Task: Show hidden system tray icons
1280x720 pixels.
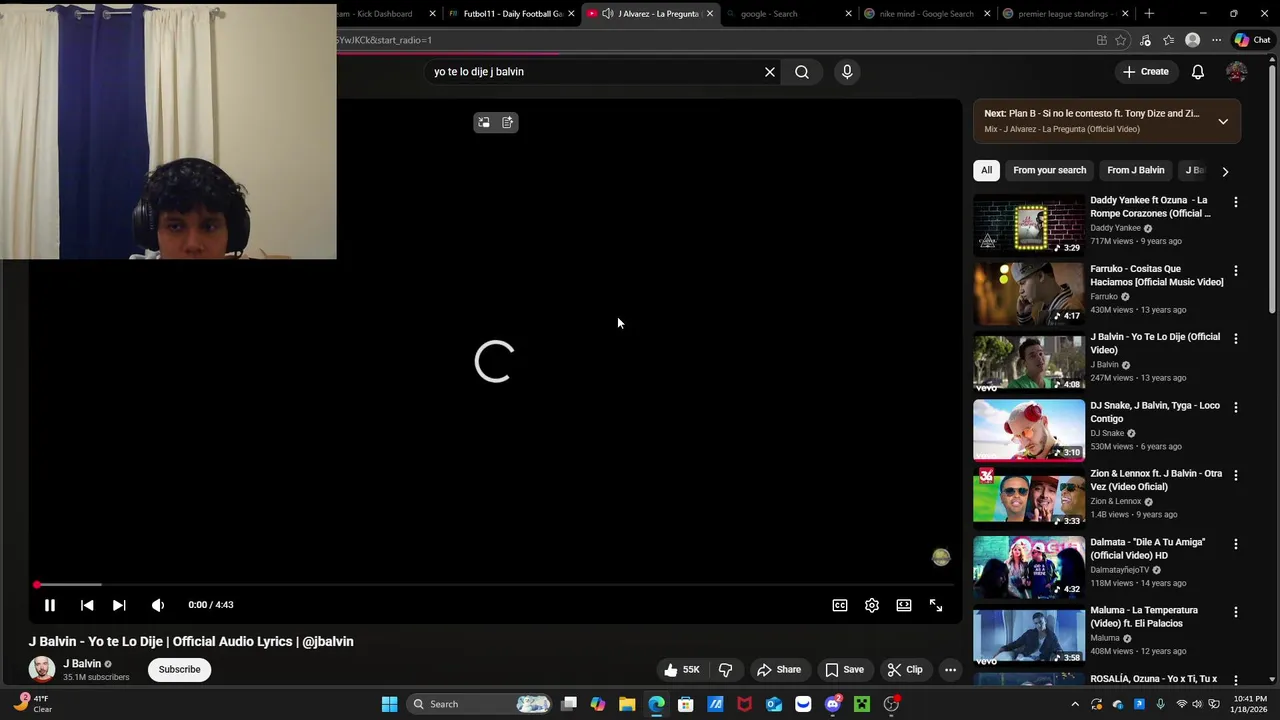Action: [x=1075, y=704]
